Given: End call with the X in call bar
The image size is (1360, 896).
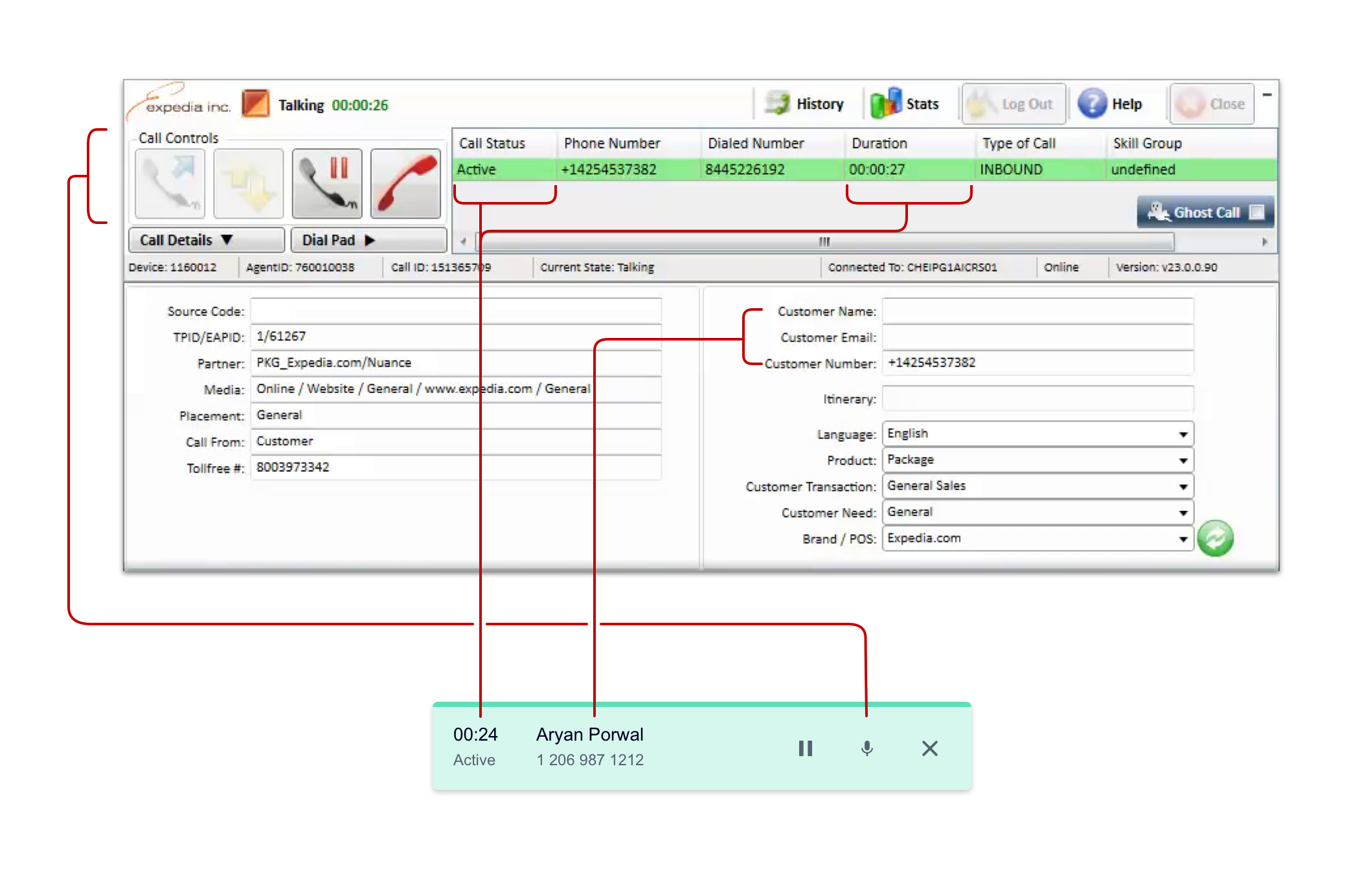Looking at the screenshot, I should [x=930, y=748].
